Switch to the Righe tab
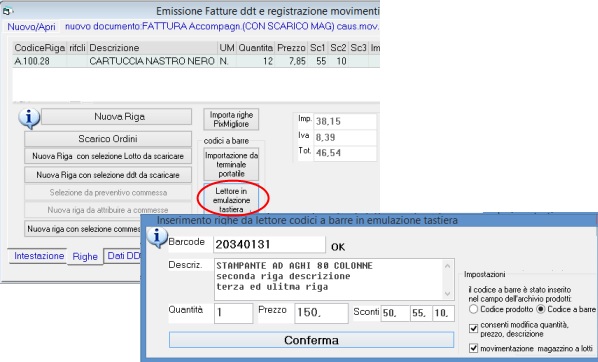Screen dimensions: 598x362 click(85, 256)
